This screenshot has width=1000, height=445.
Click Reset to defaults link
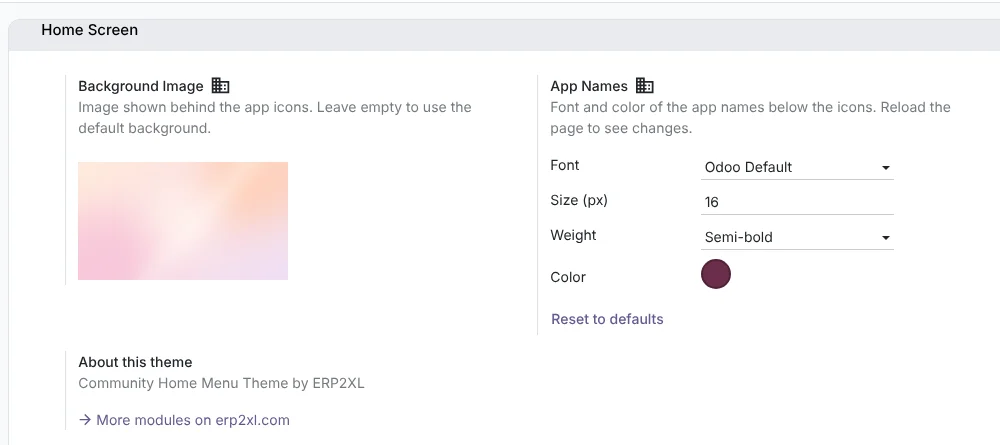607,319
